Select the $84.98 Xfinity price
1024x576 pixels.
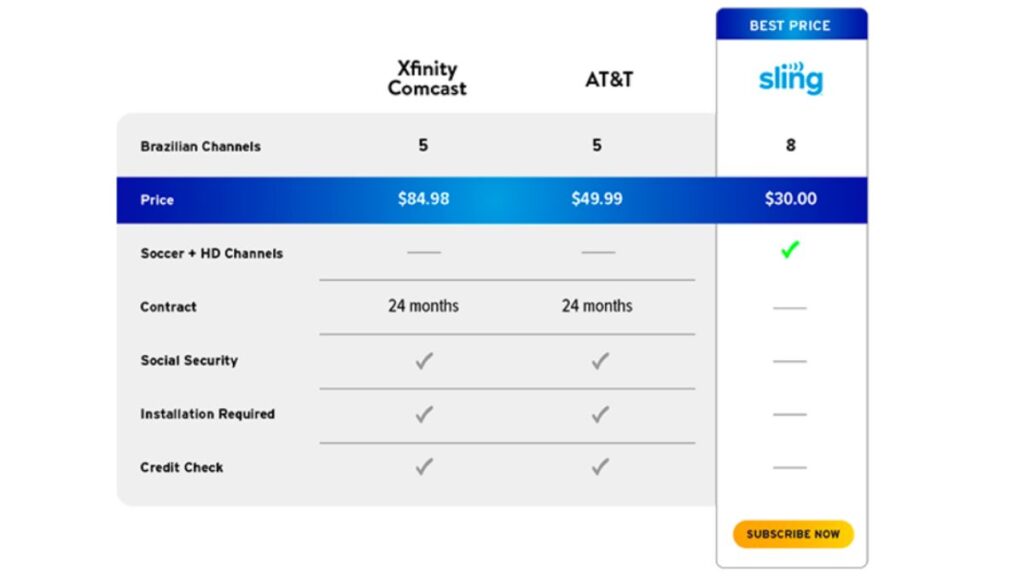423,199
